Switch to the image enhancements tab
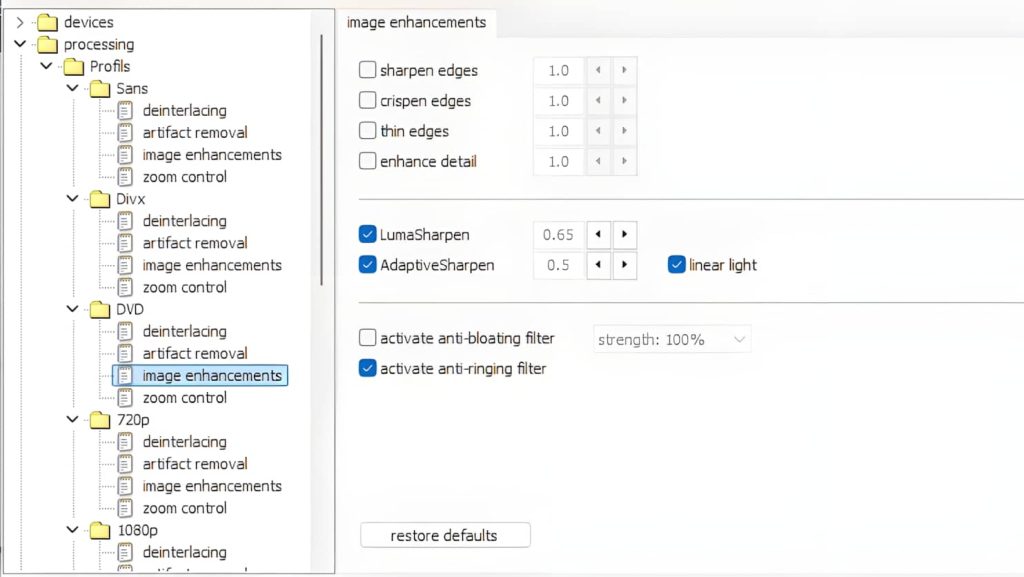The image size is (1024, 577). pyautogui.click(x=418, y=22)
